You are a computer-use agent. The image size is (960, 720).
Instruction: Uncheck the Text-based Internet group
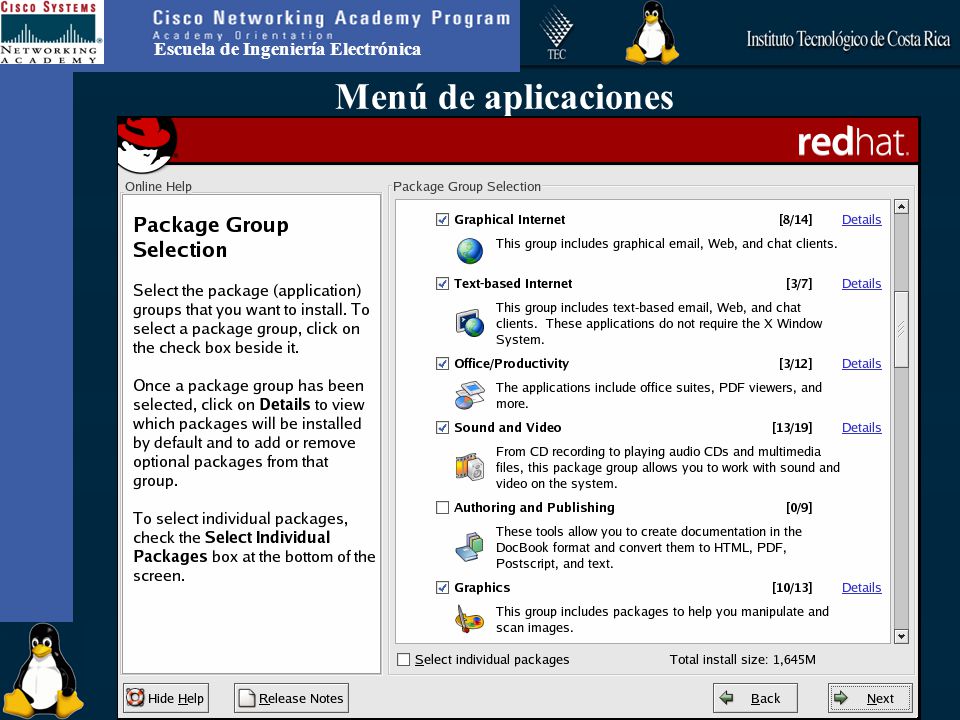pyautogui.click(x=442, y=283)
